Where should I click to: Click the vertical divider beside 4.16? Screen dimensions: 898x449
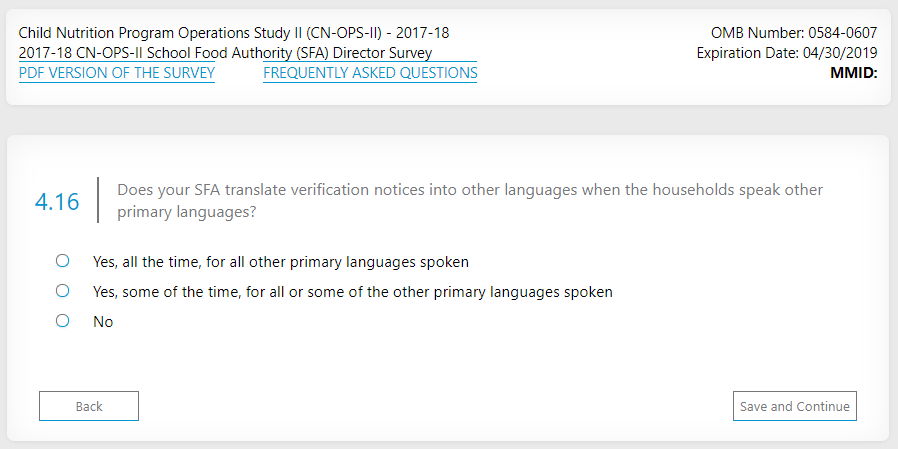[x=98, y=200]
